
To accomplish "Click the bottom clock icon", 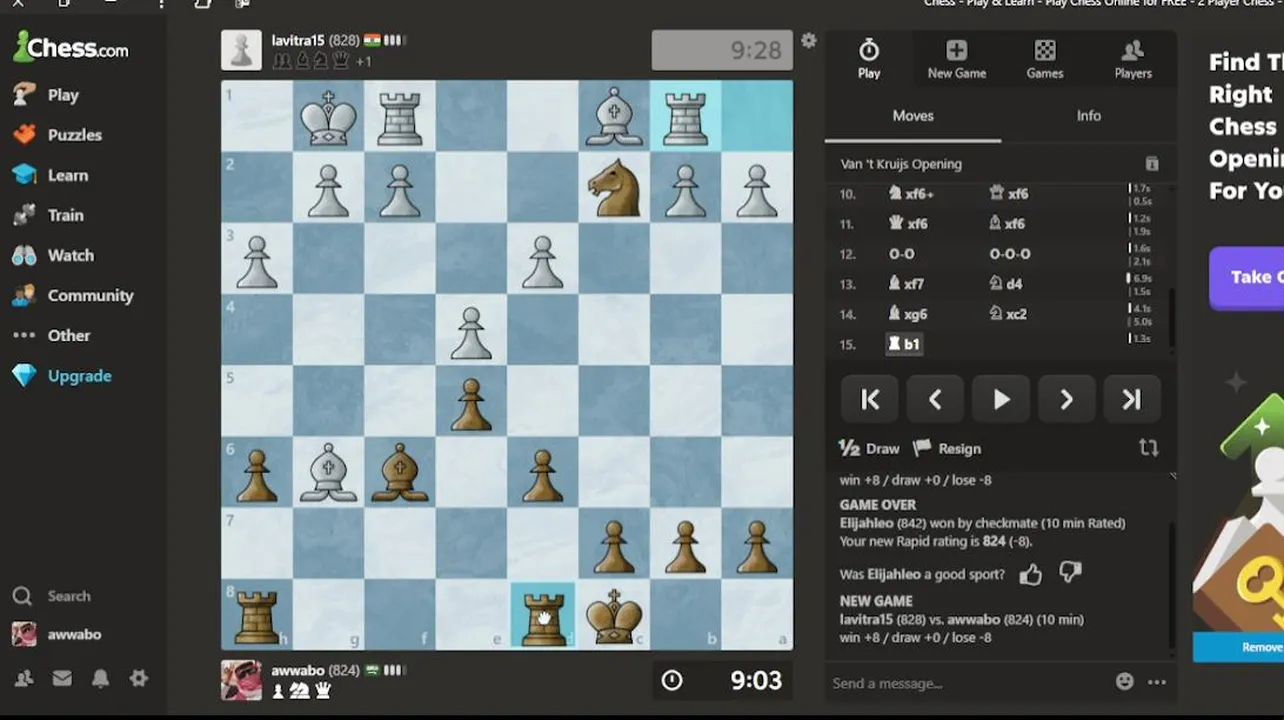I will (672, 681).
